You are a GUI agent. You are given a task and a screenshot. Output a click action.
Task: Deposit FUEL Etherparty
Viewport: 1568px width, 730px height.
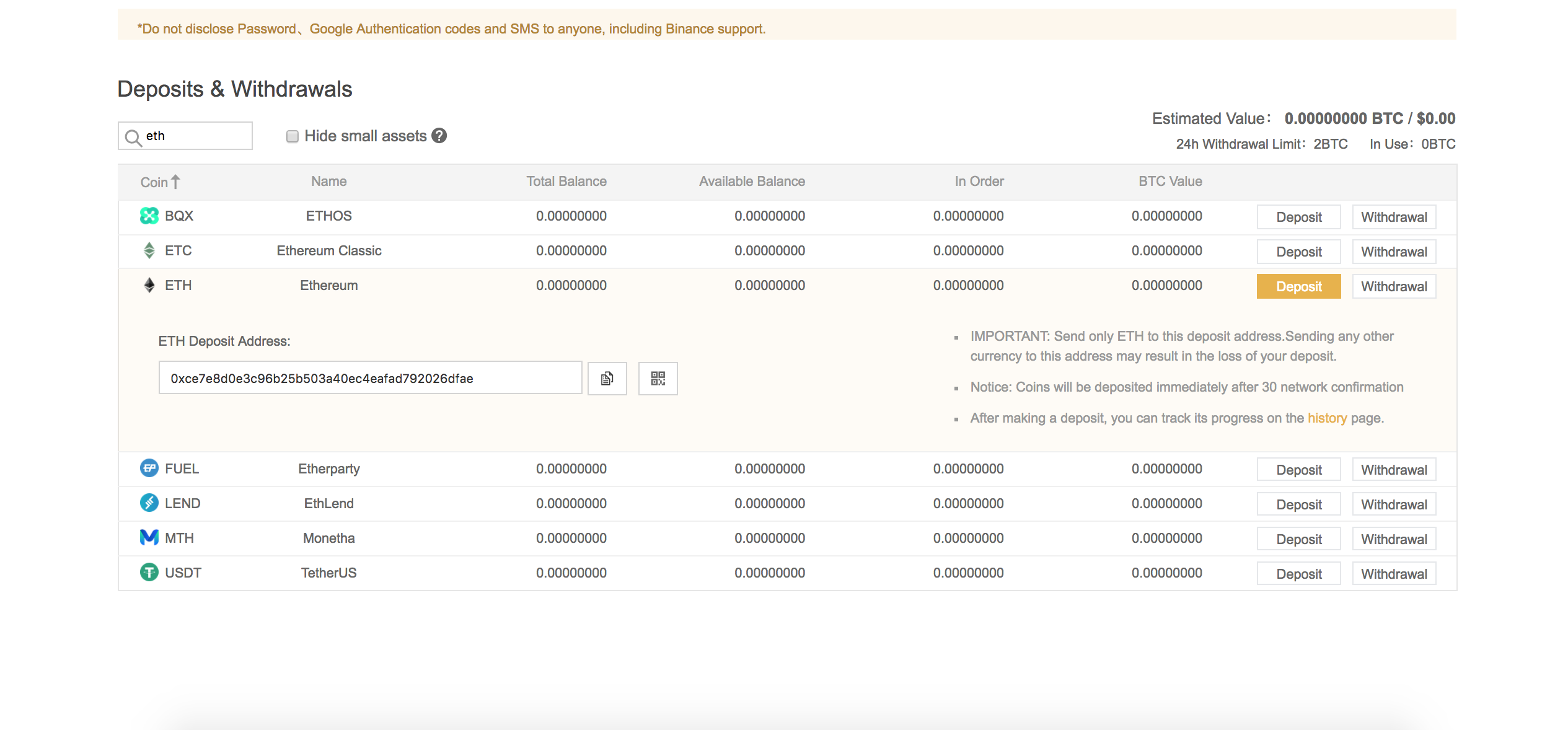click(x=1299, y=470)
